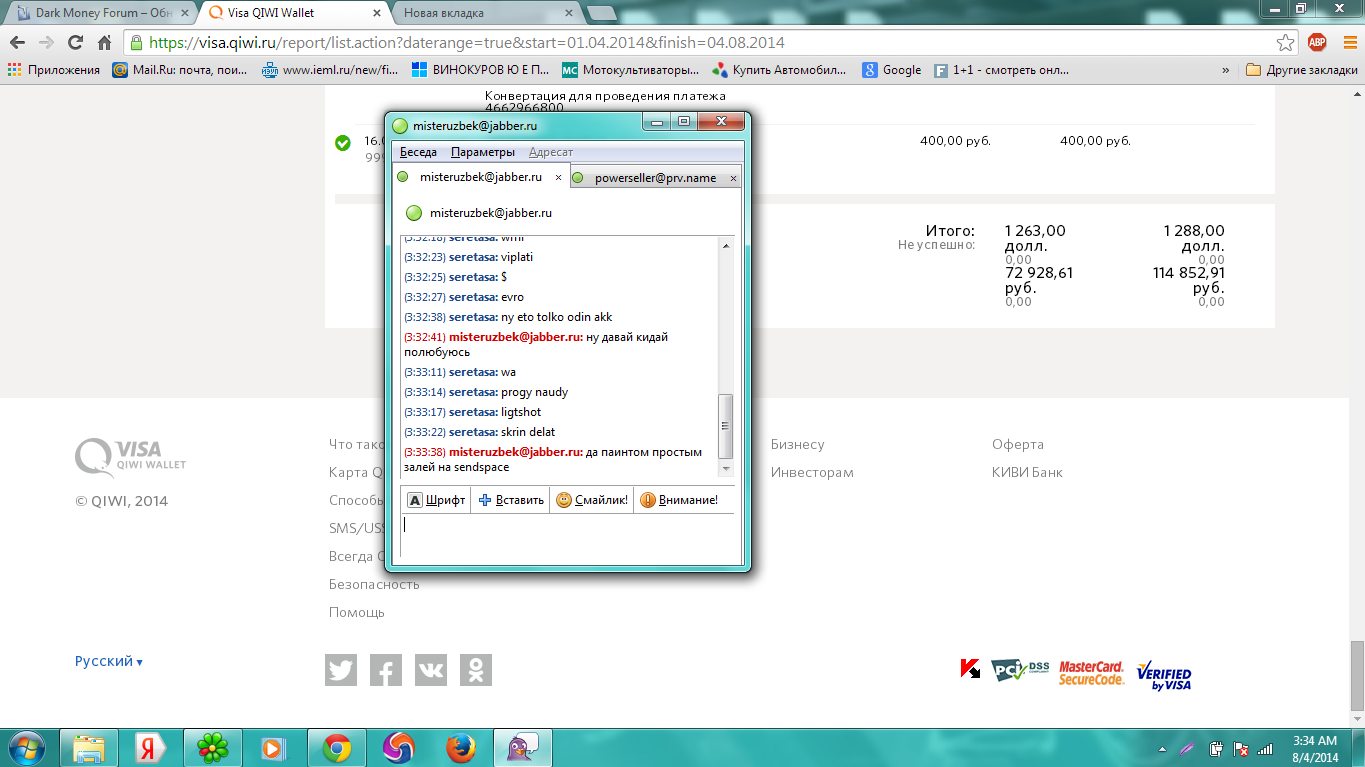Click the Внимание attention button

(679, 500)
